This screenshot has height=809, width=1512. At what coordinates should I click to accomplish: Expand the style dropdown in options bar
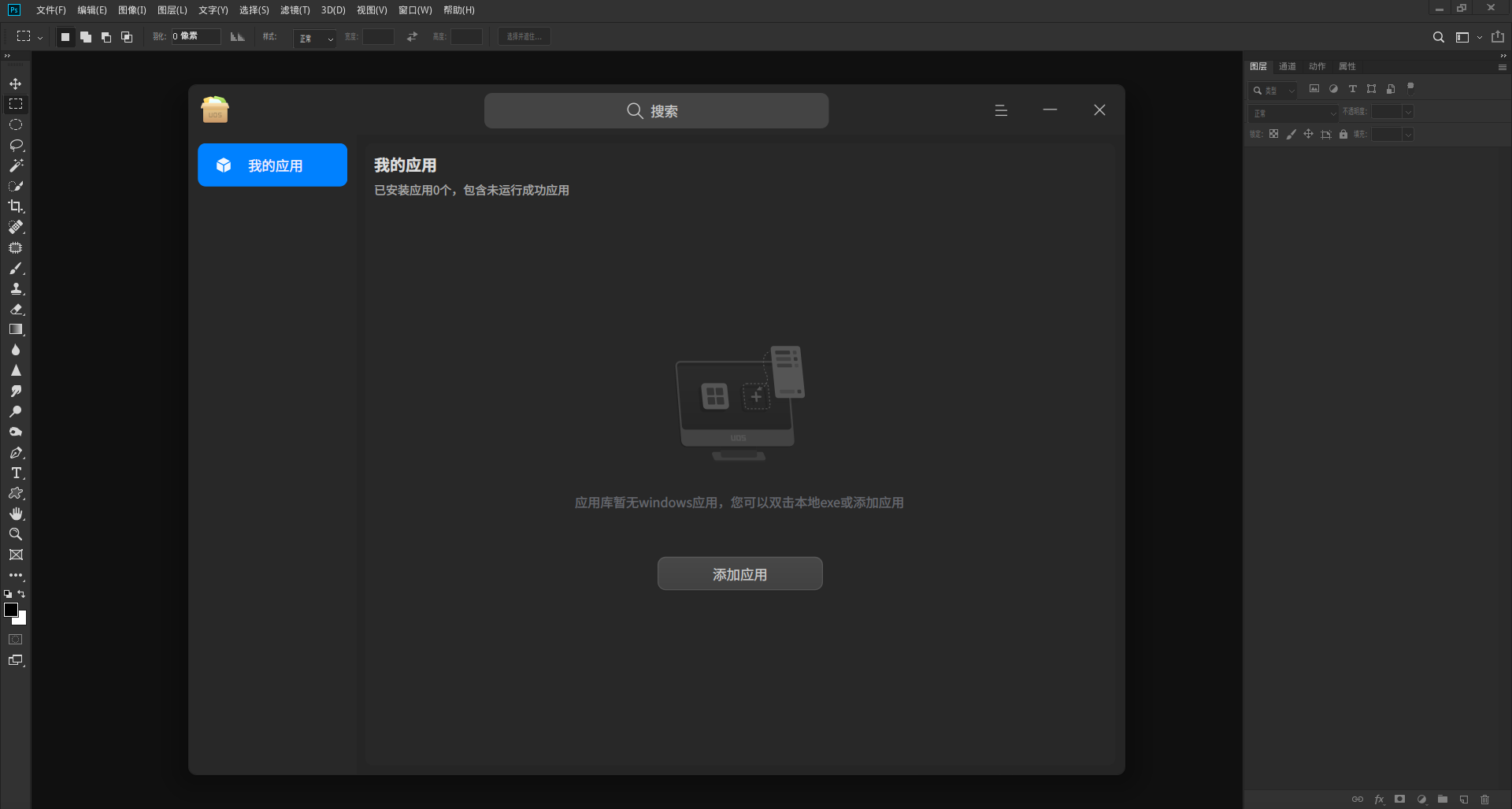coord(315,38)
